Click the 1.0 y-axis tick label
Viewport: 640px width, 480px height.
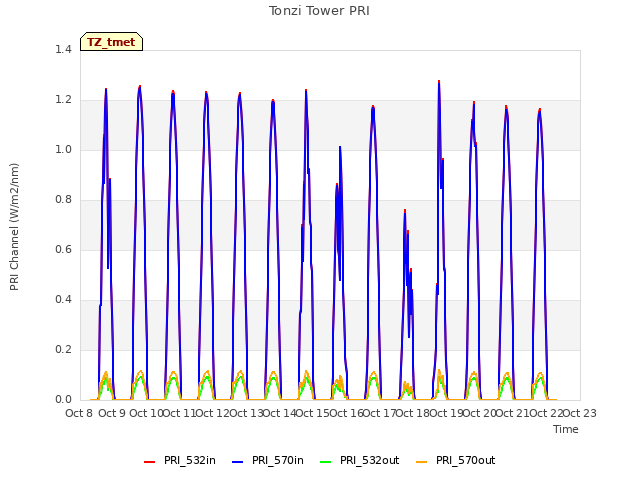(x=63, y=149)
